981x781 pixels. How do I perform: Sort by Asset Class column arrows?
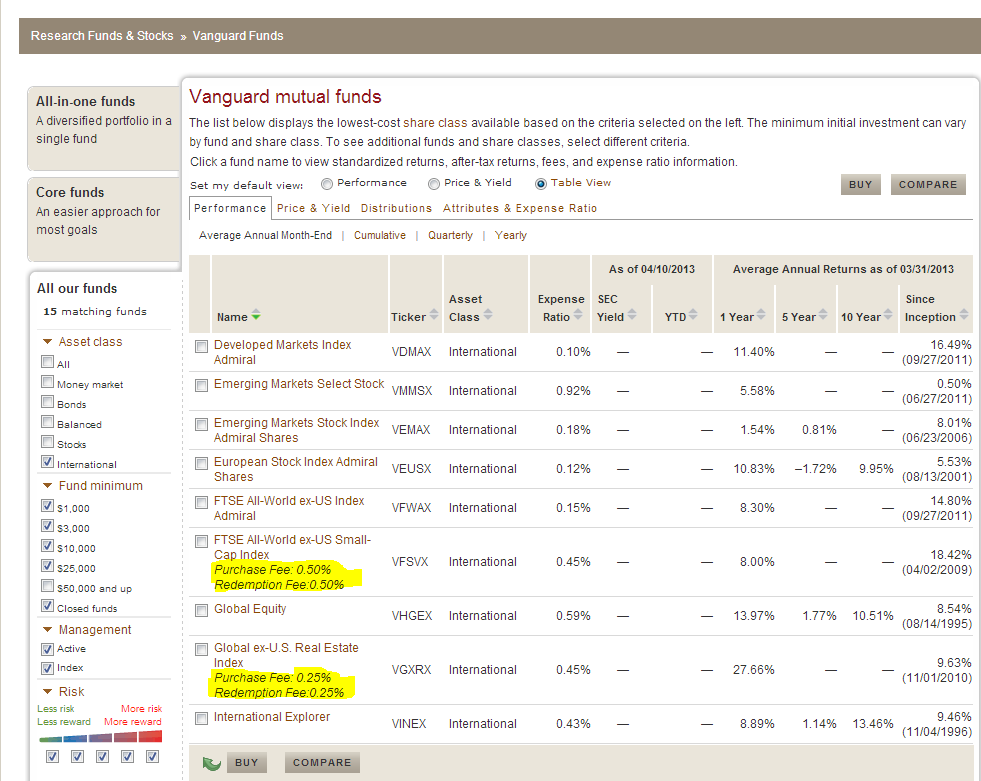[488, 314]
